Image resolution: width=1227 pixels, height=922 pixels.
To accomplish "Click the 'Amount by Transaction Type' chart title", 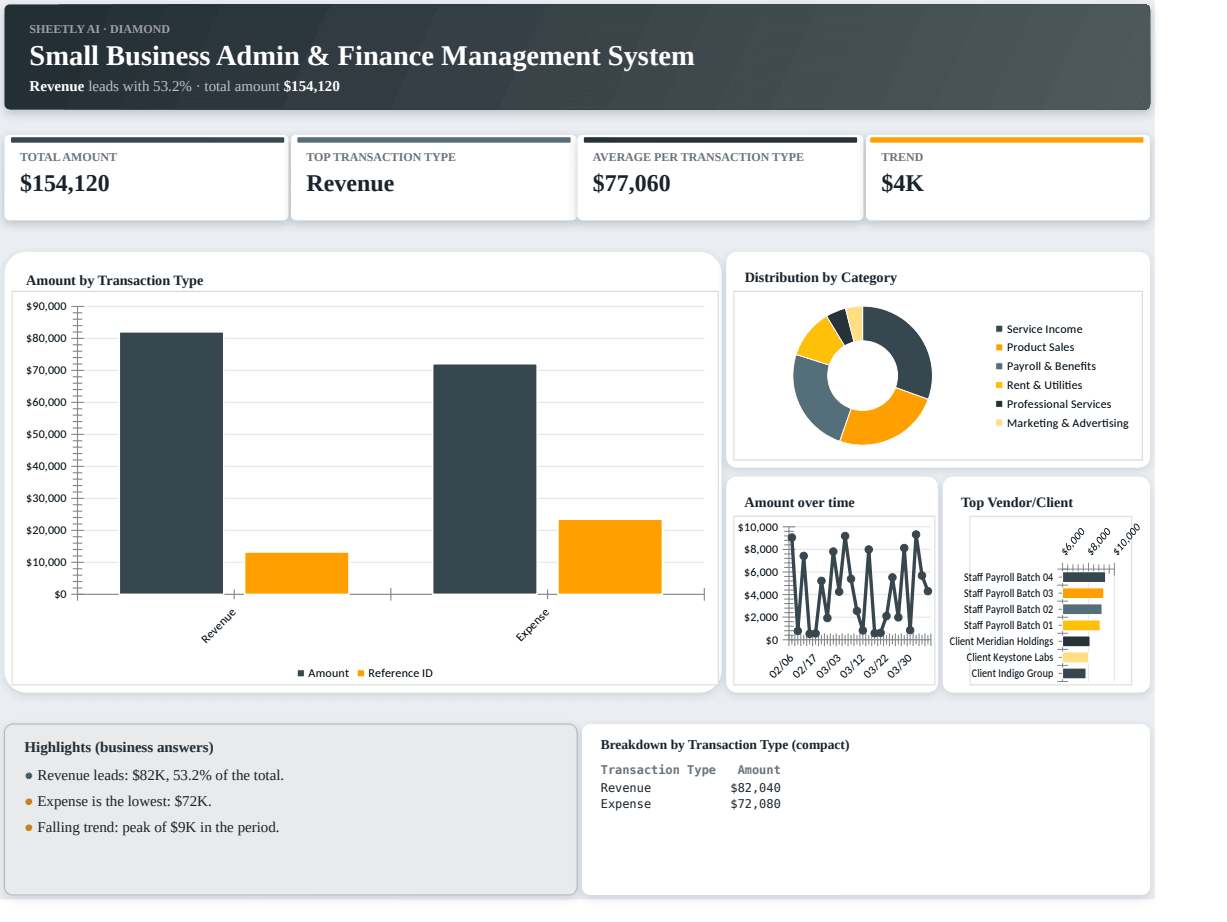I will coord(114,281).
